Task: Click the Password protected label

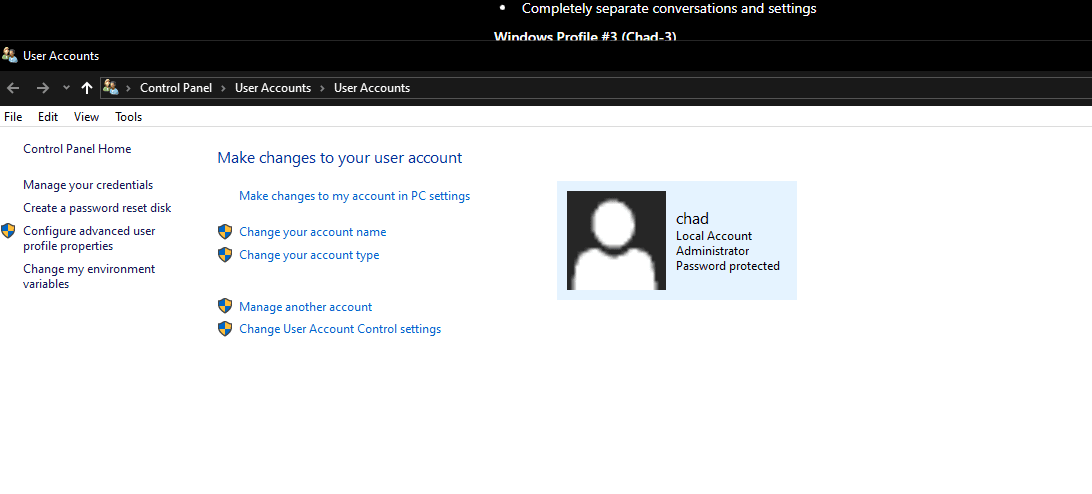Action: [728, 266]
